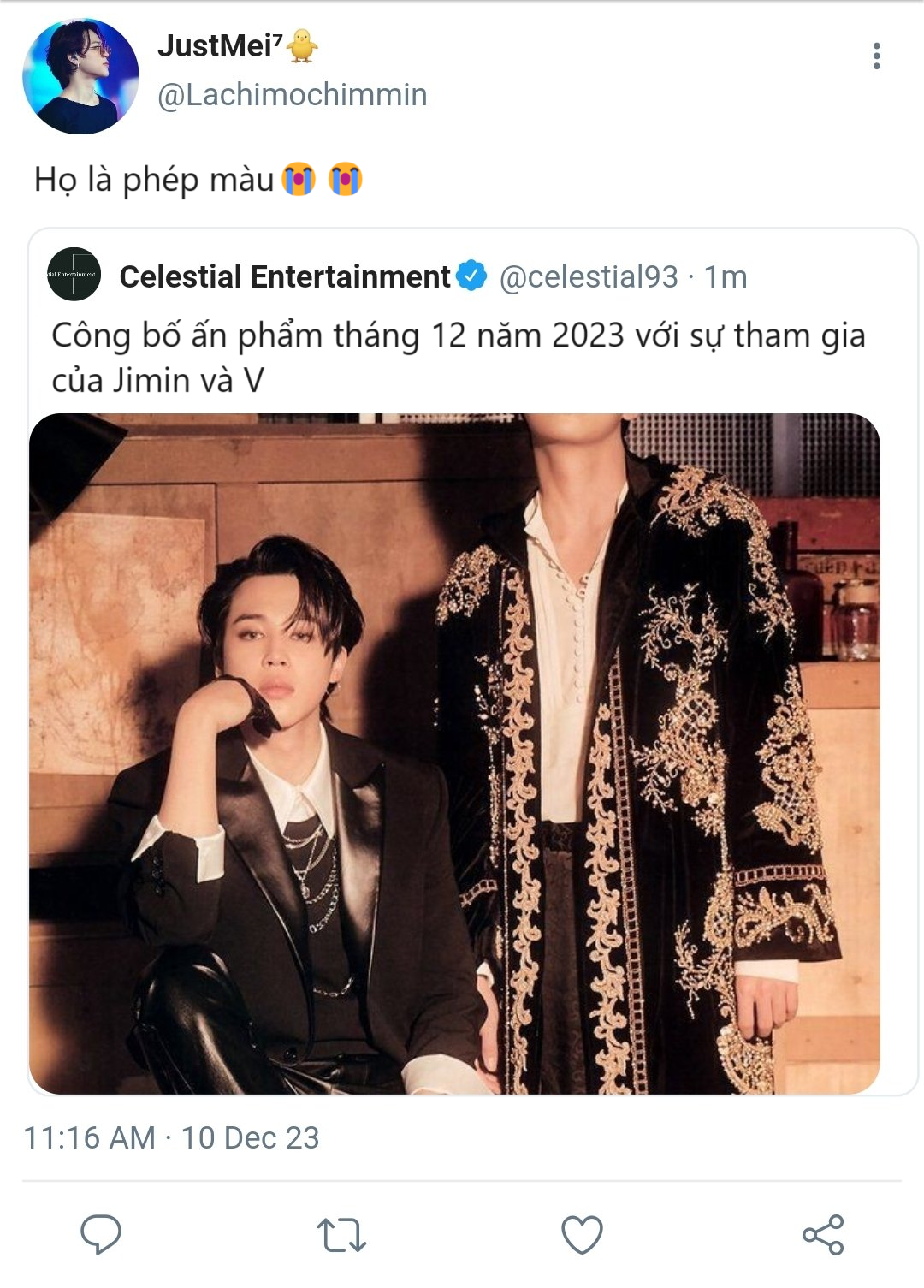Open the Celestial Entertainment account name
Viewport: 924px width, 1288px height.
pyautogui.click(x=285, y=276)
